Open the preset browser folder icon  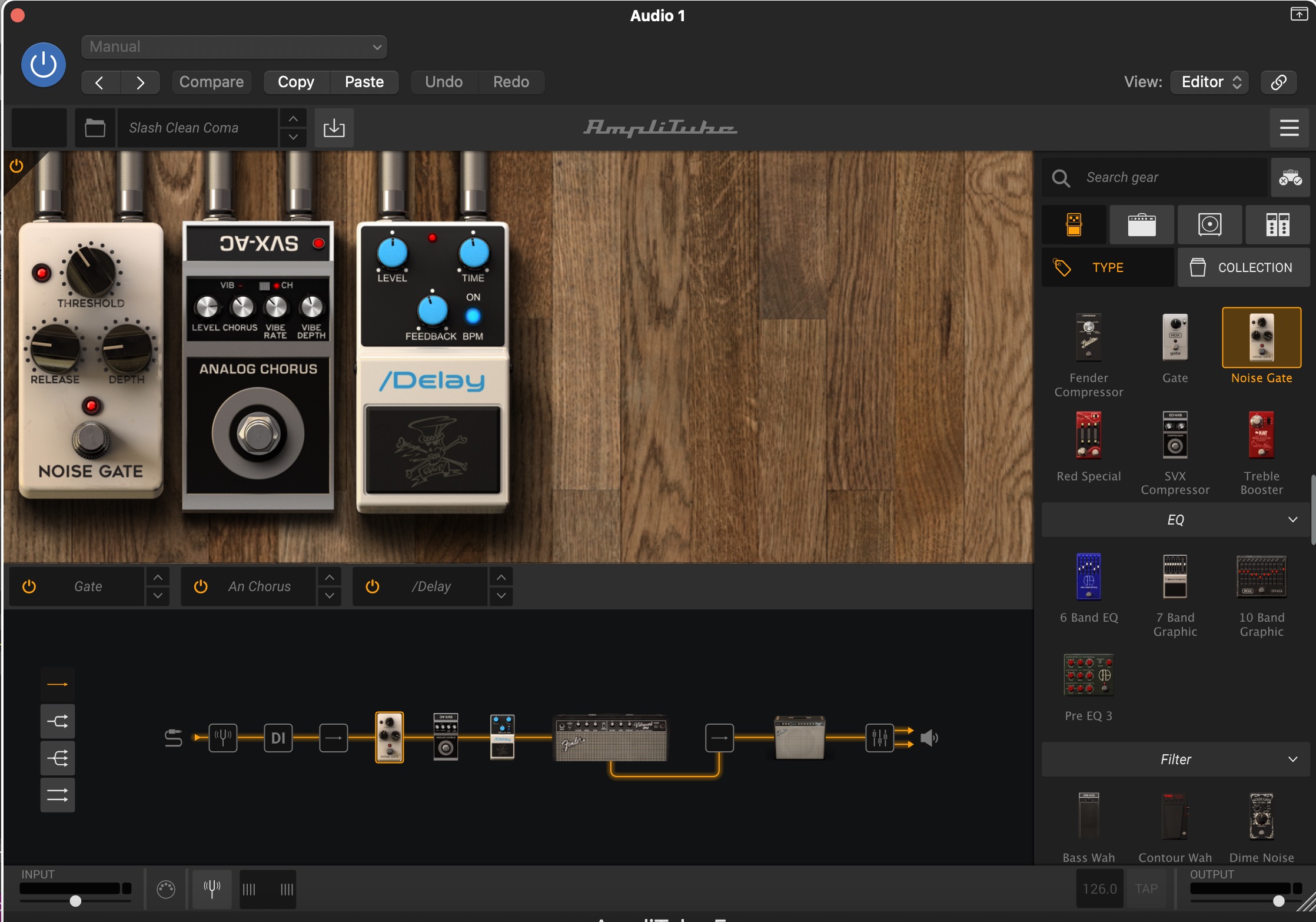tap(95, 128)
